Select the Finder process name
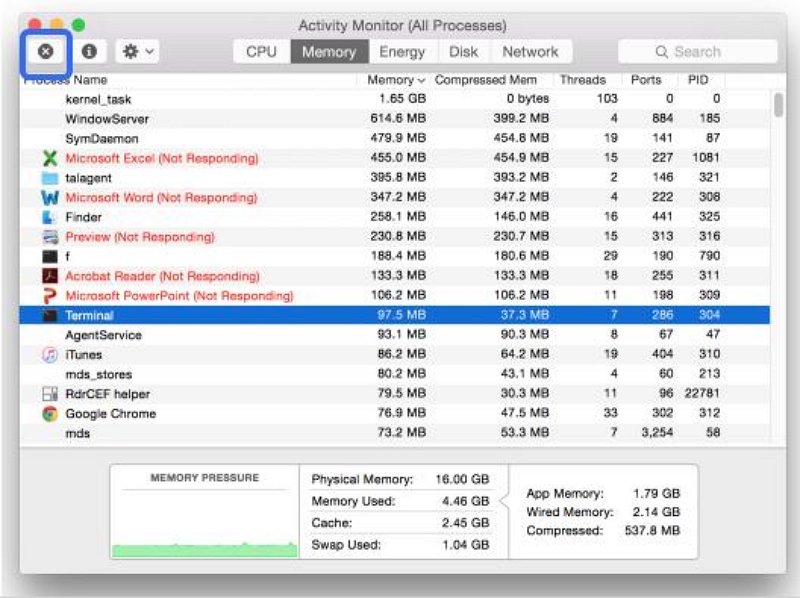Viewport: 800px width, 598px height. point(84,217)
